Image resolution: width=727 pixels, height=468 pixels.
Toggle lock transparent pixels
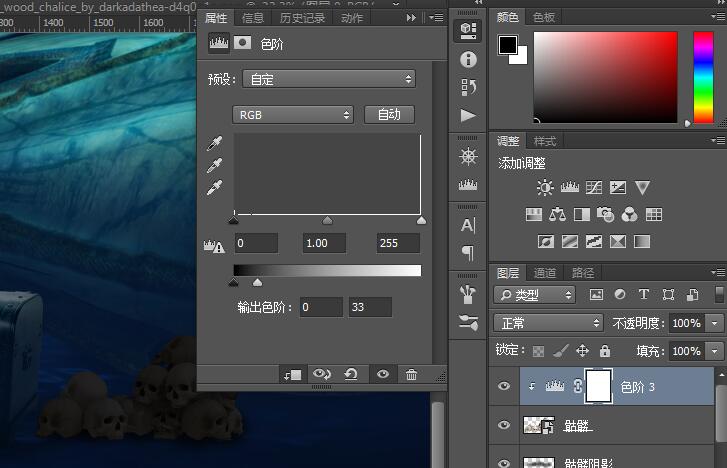point(538,351)
